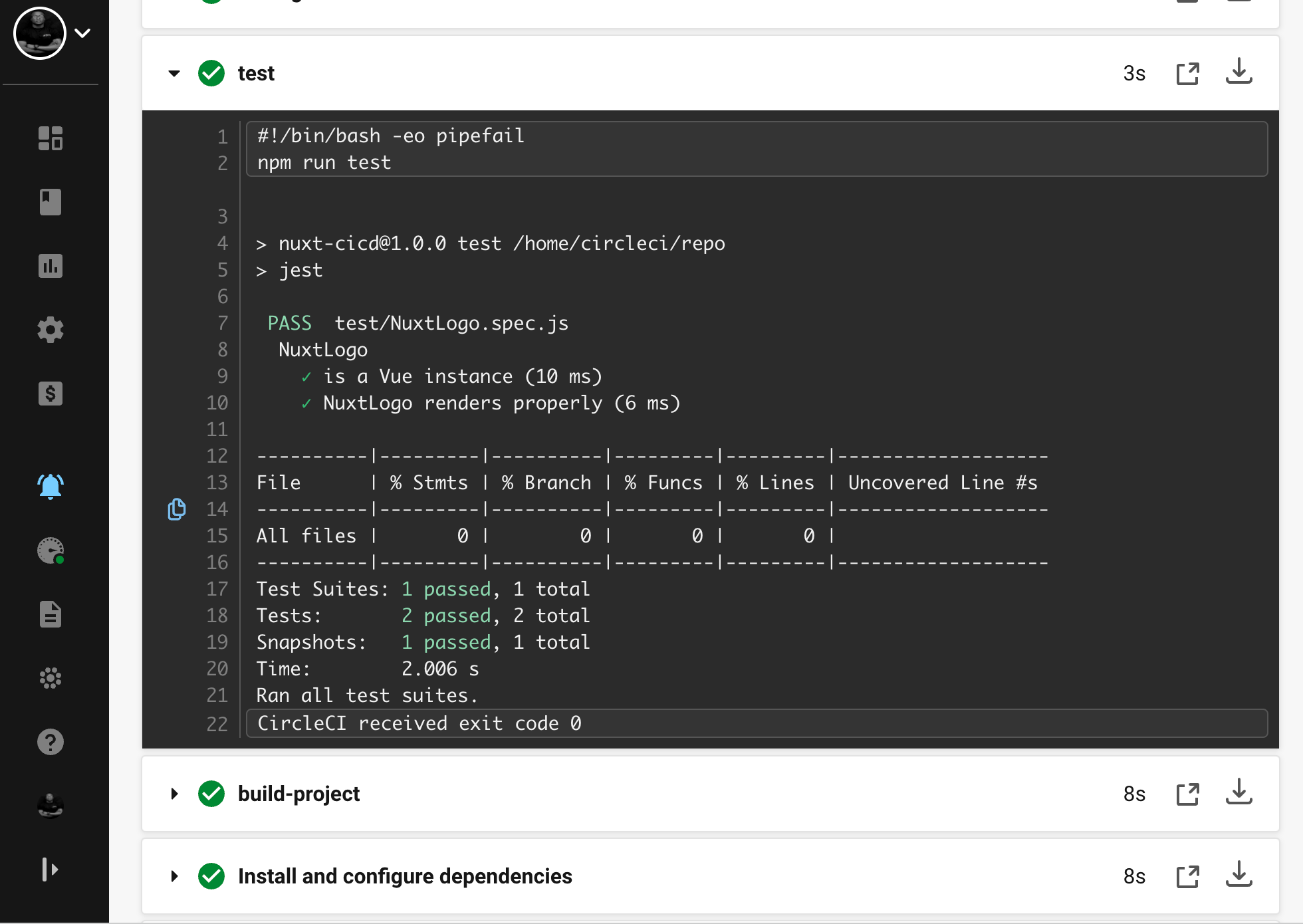This screenshot has width=1303, height=924.
Task: Expand the build-project step
Action: point(174,793)
